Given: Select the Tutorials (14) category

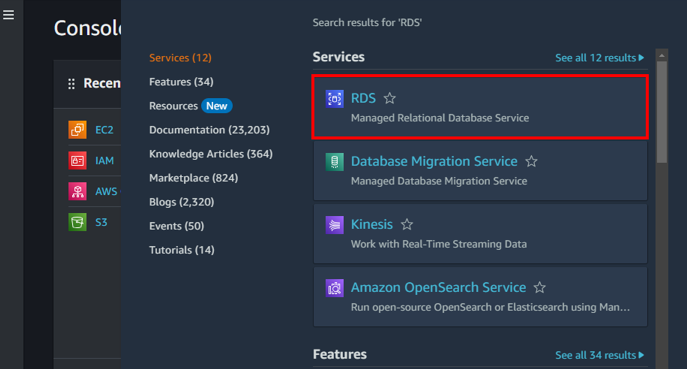Looking at the screenshot, I should point(181,250).
